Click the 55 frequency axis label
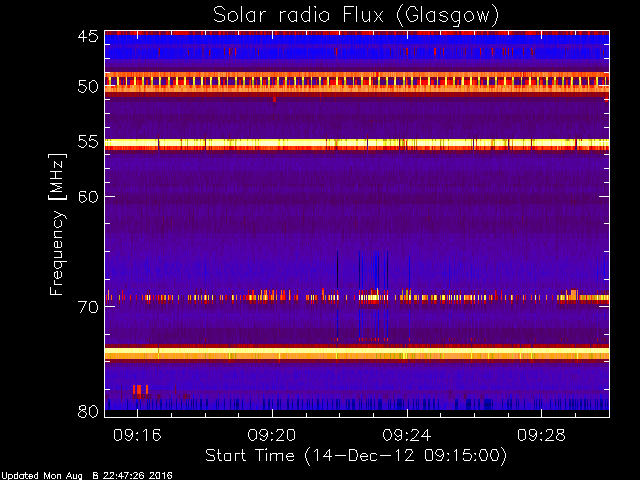 pos(88,142)
